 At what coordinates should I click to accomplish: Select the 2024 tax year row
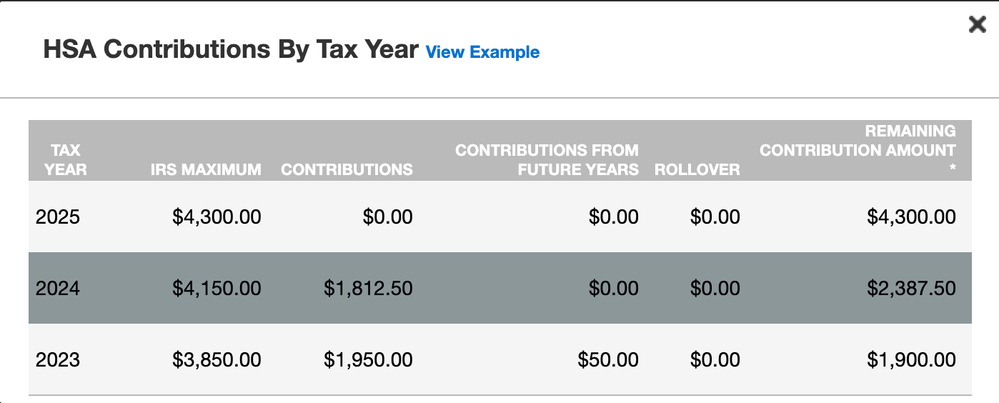[57, 288]
